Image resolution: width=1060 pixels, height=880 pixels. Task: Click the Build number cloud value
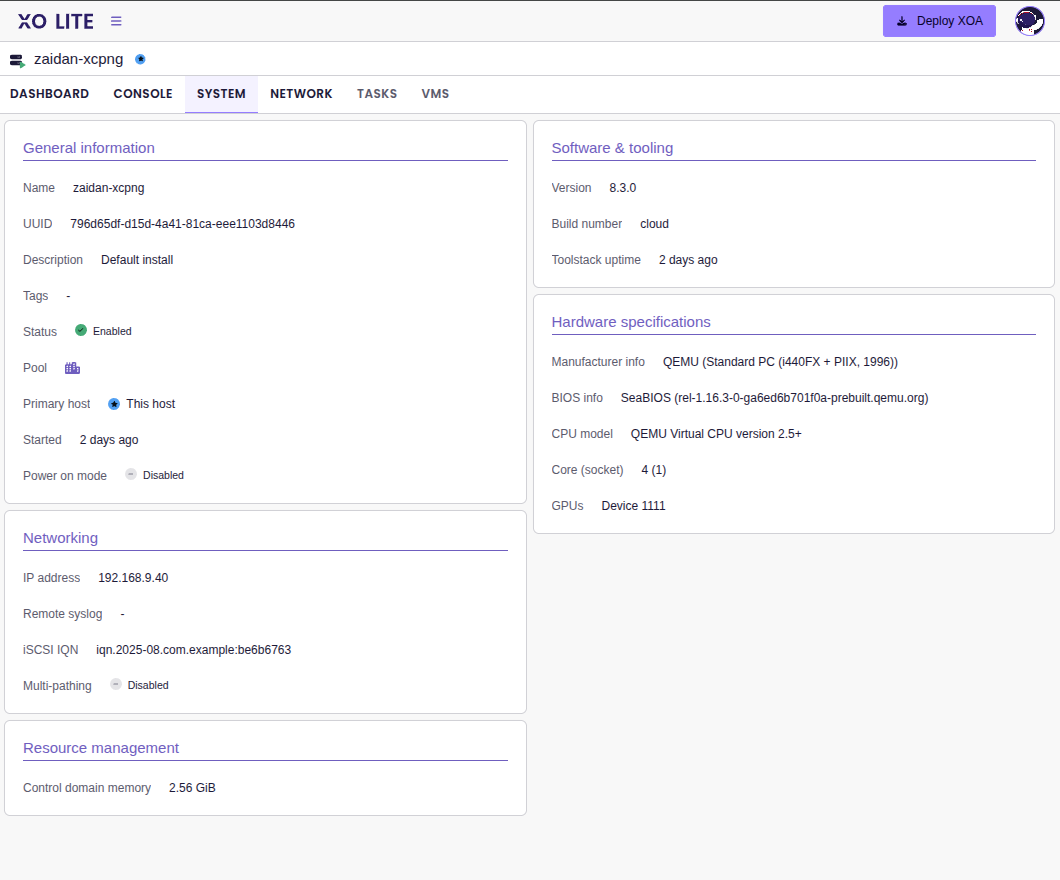(x=654, y=224)
